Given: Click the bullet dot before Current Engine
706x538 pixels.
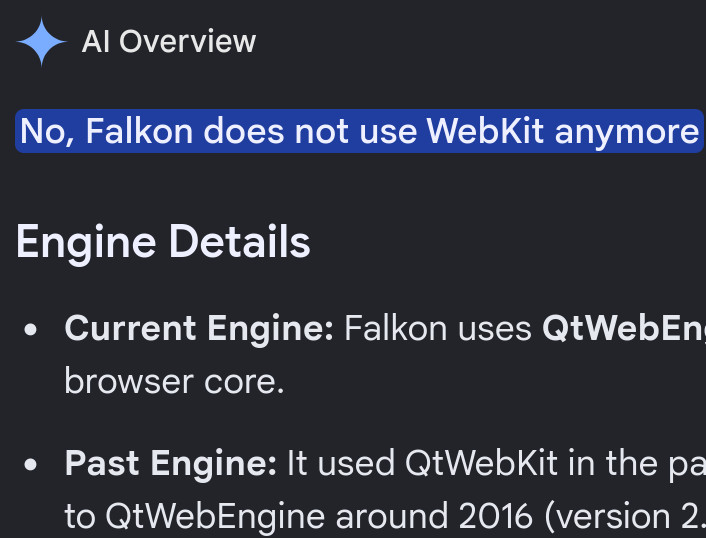Looking at the screenshot, I should point(31,330).
